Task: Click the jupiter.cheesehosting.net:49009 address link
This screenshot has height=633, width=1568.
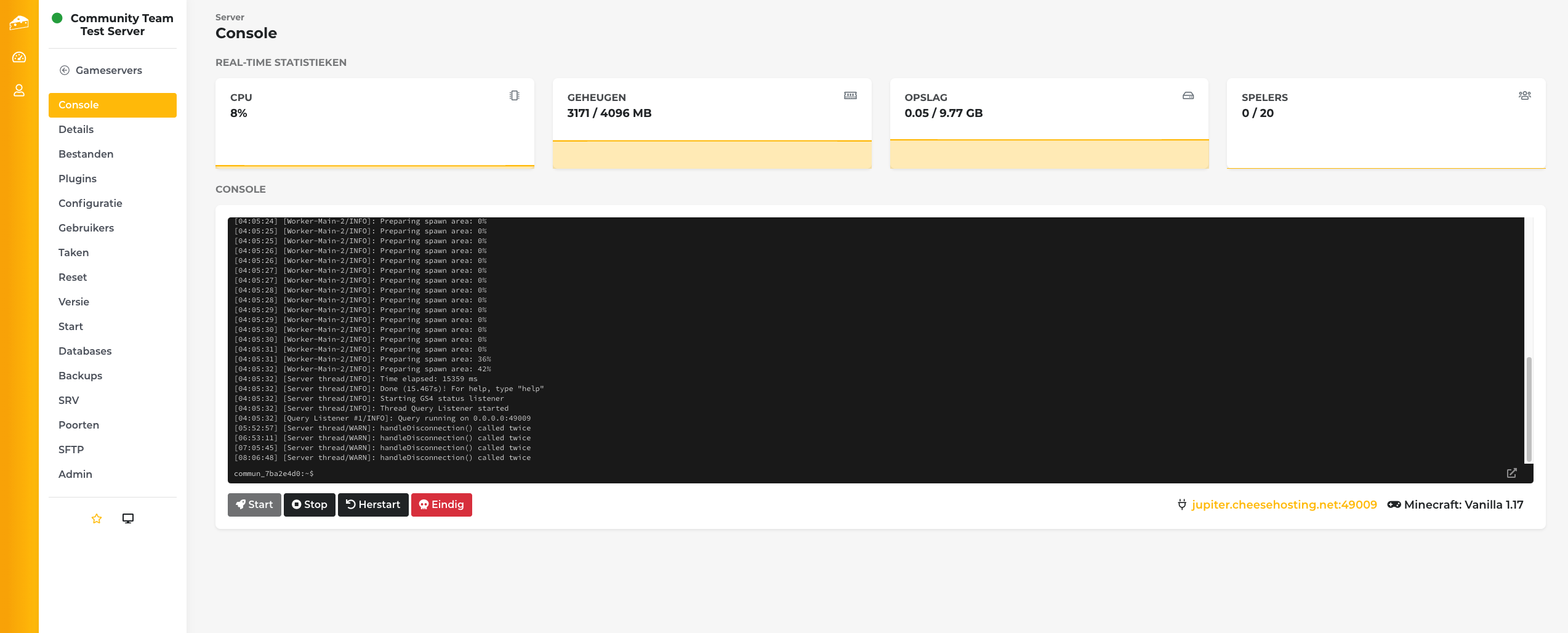Action: (x=1284, y=504)
